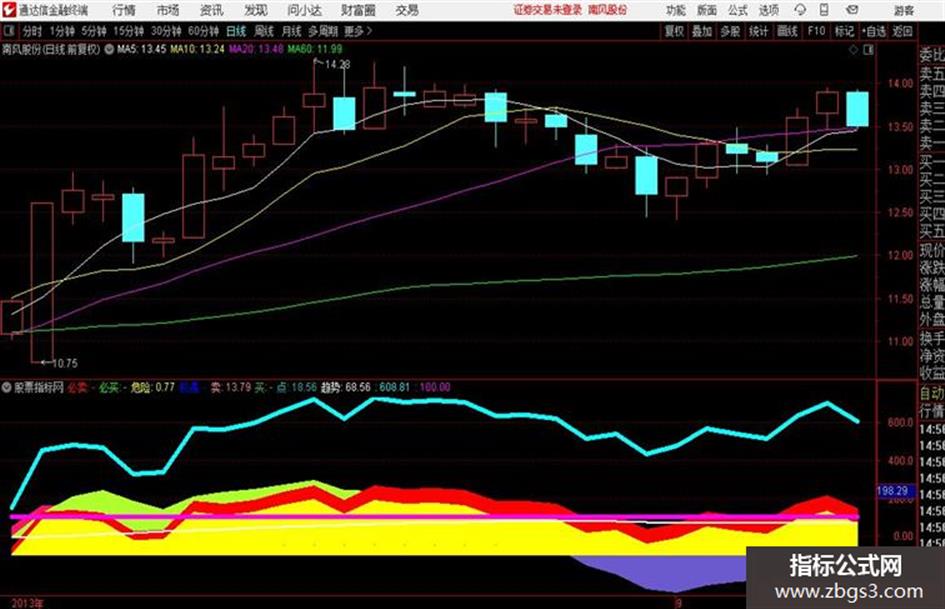Switch to the 月线 monthly tab
945x609 pixels.
(x=292, y=31)
